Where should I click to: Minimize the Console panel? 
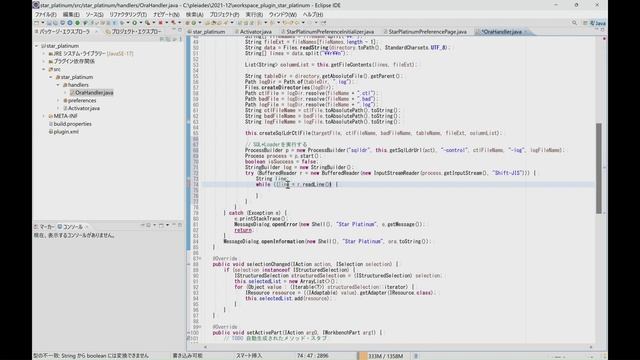(174, 225)
